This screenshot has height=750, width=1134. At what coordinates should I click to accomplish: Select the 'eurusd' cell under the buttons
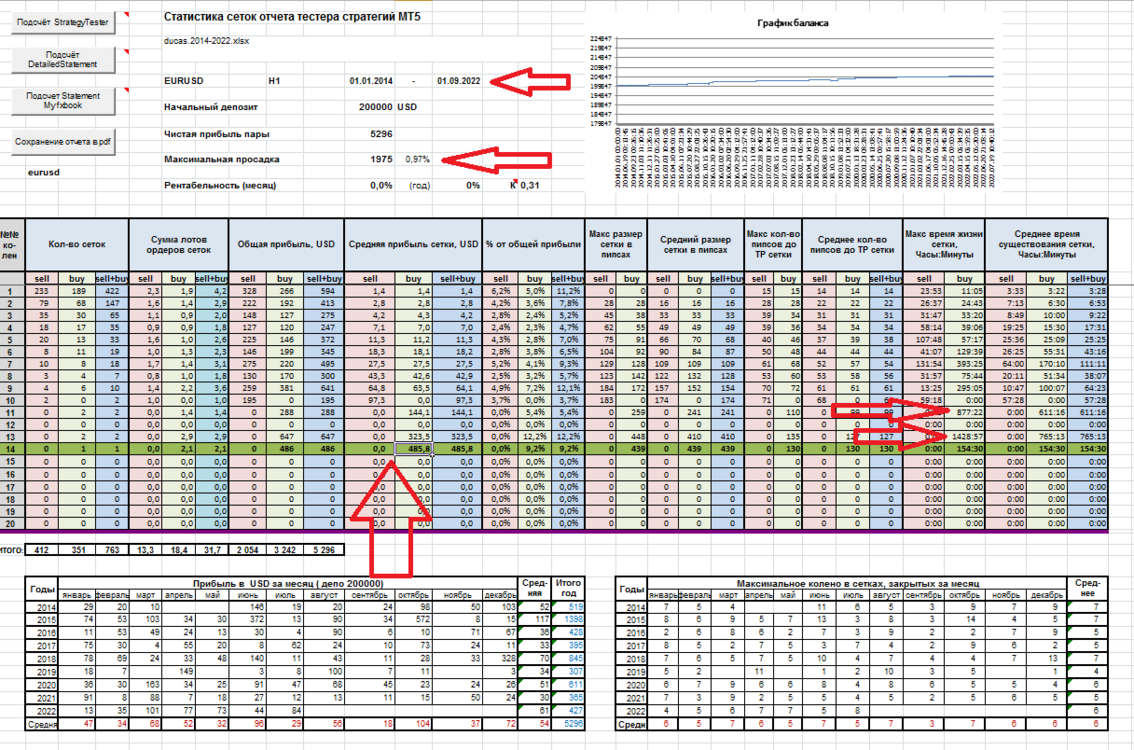[x=43, y=172]
